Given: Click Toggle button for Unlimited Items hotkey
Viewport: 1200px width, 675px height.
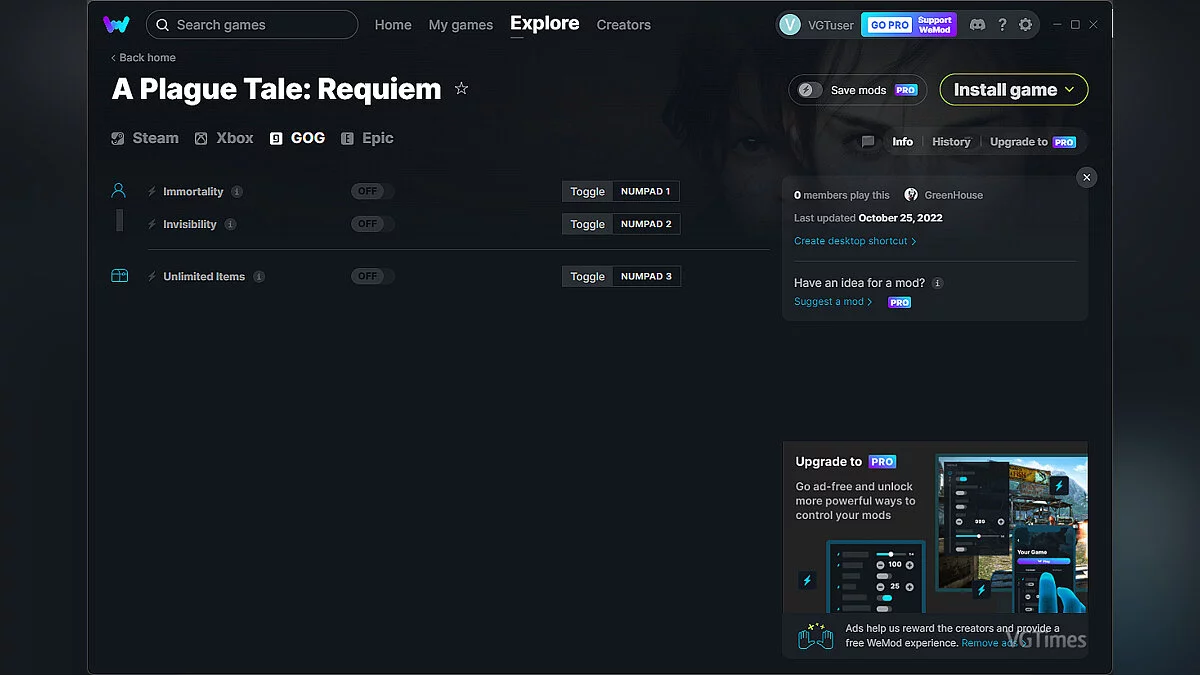Looking at the screenshot, I should pos(588,276).
